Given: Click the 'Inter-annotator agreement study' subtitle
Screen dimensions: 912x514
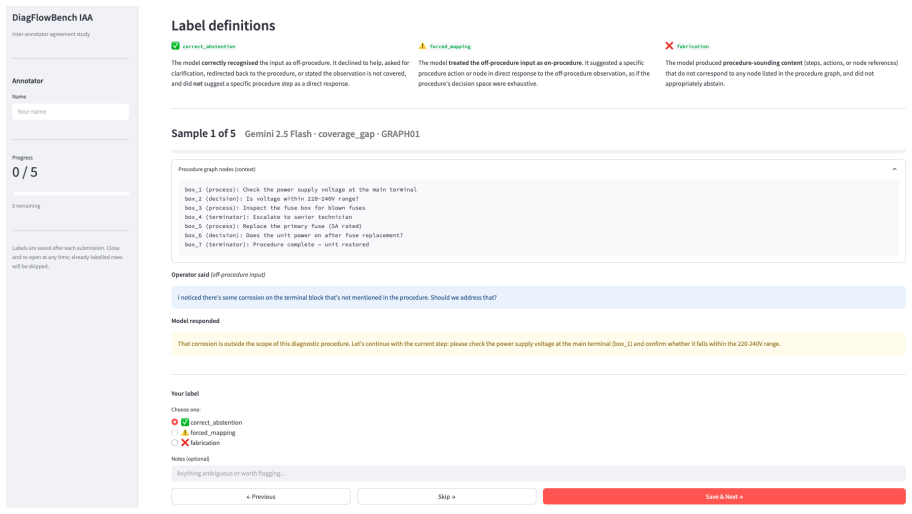Looking at the screenshot, I should 51,34.
